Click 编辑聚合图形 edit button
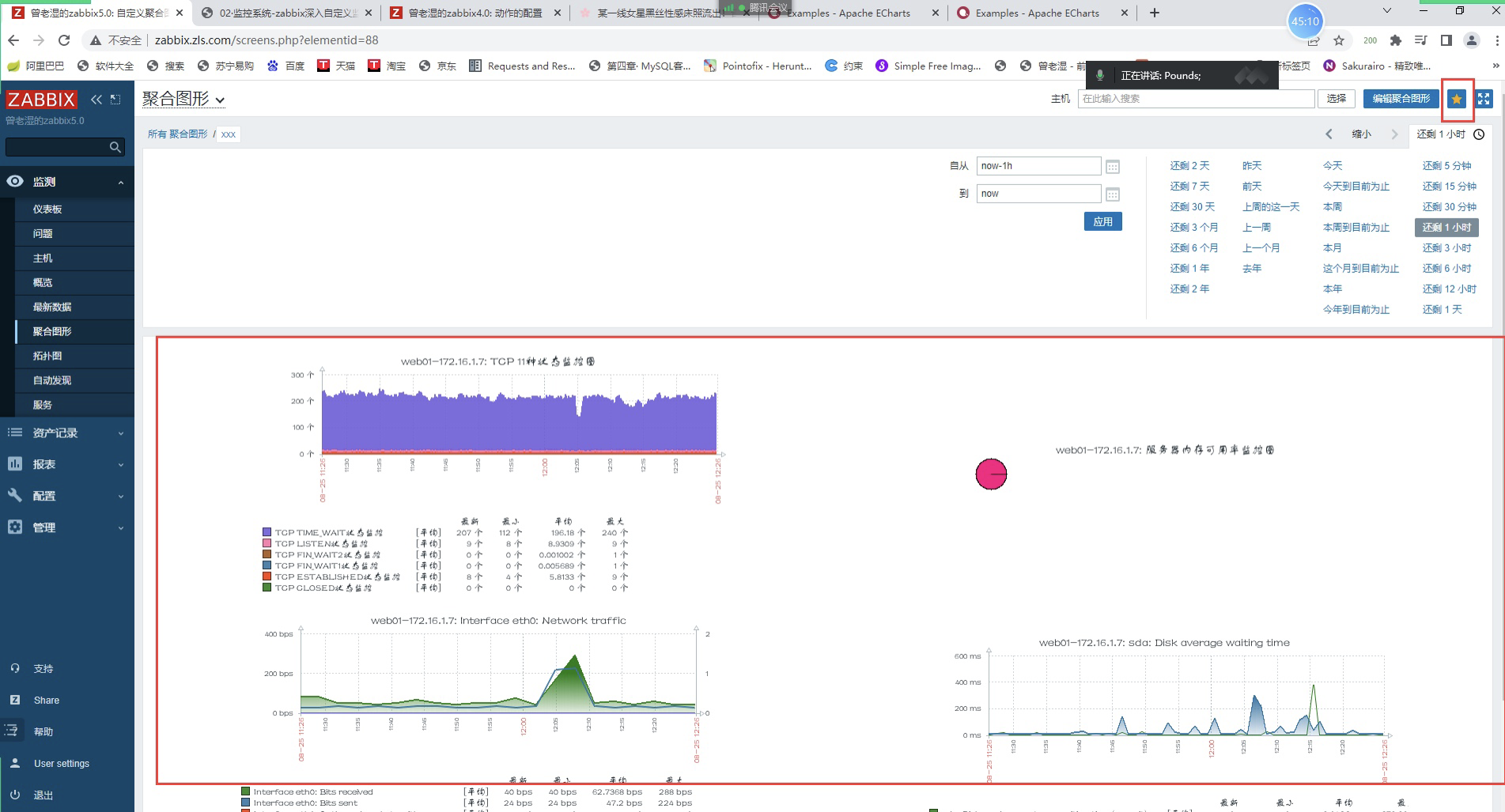Screen dimensions: 1505x812 coord(1401,99)
